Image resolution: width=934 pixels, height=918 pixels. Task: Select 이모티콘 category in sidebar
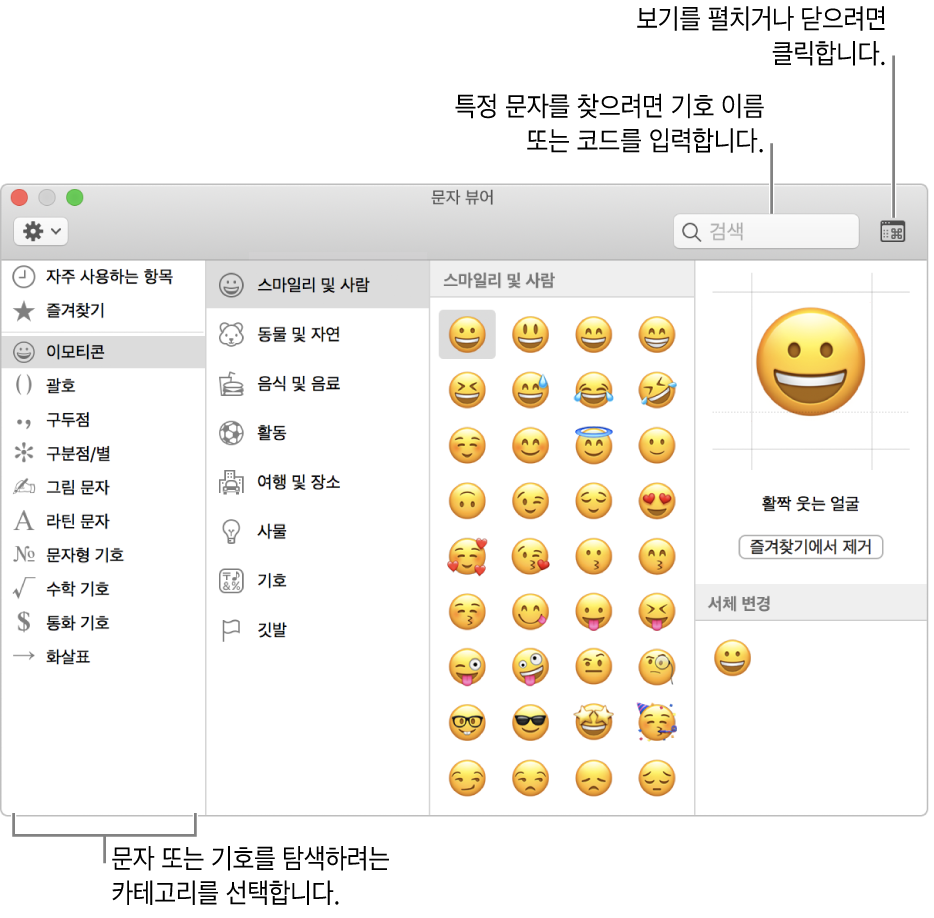pos(103,351)
